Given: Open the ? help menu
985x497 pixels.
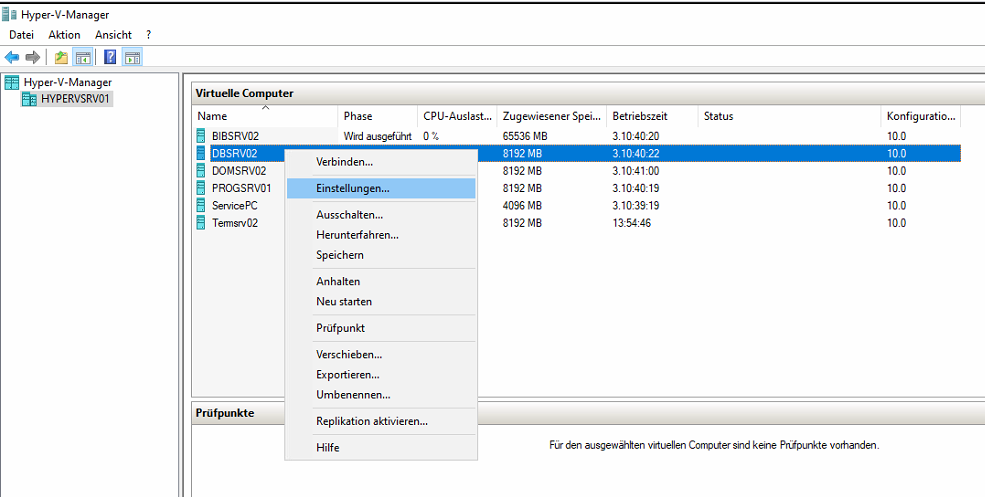Looking at the screenshot, I should click(149, 35).
